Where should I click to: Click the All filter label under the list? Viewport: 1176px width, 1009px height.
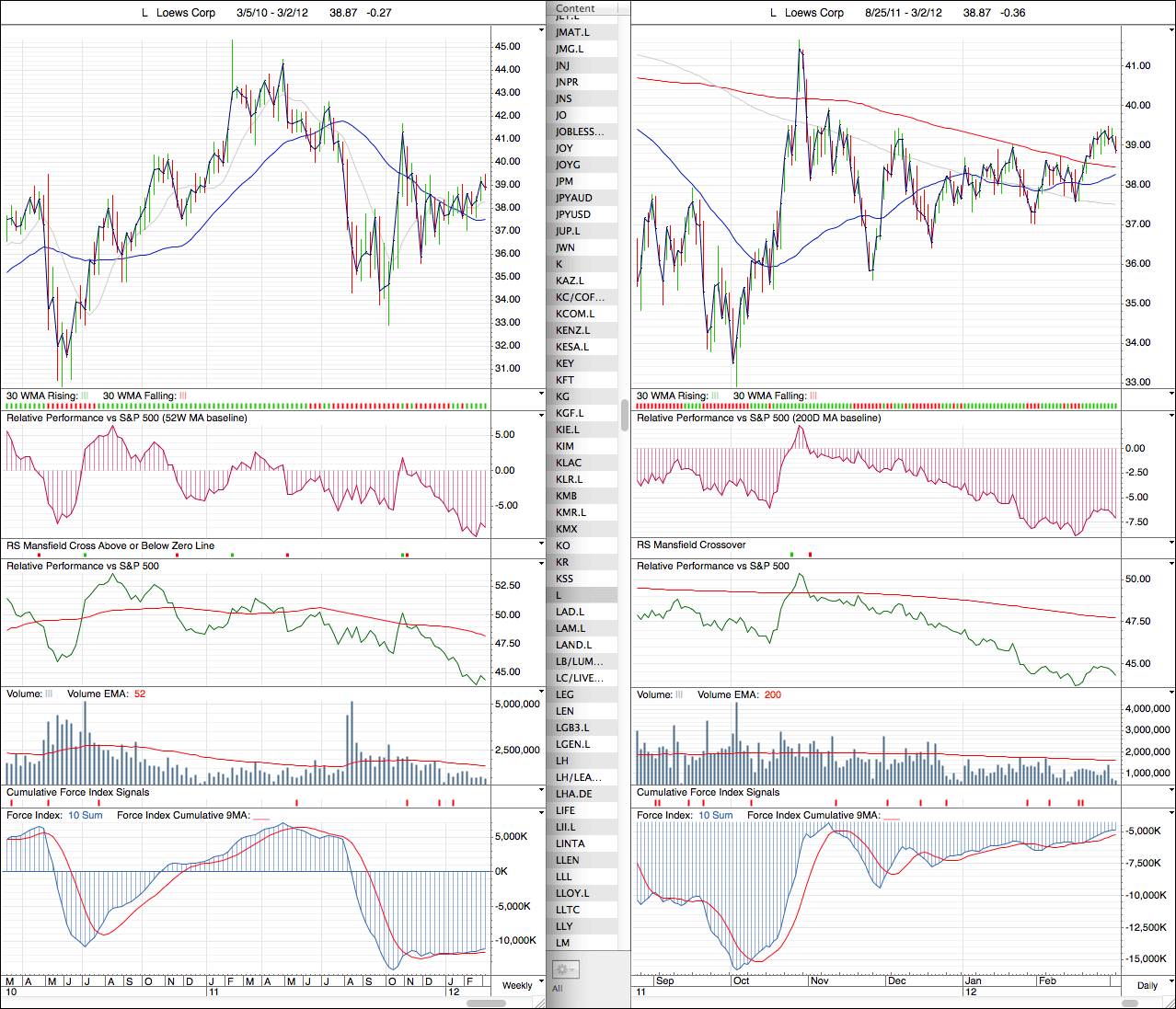pos(557,989)
